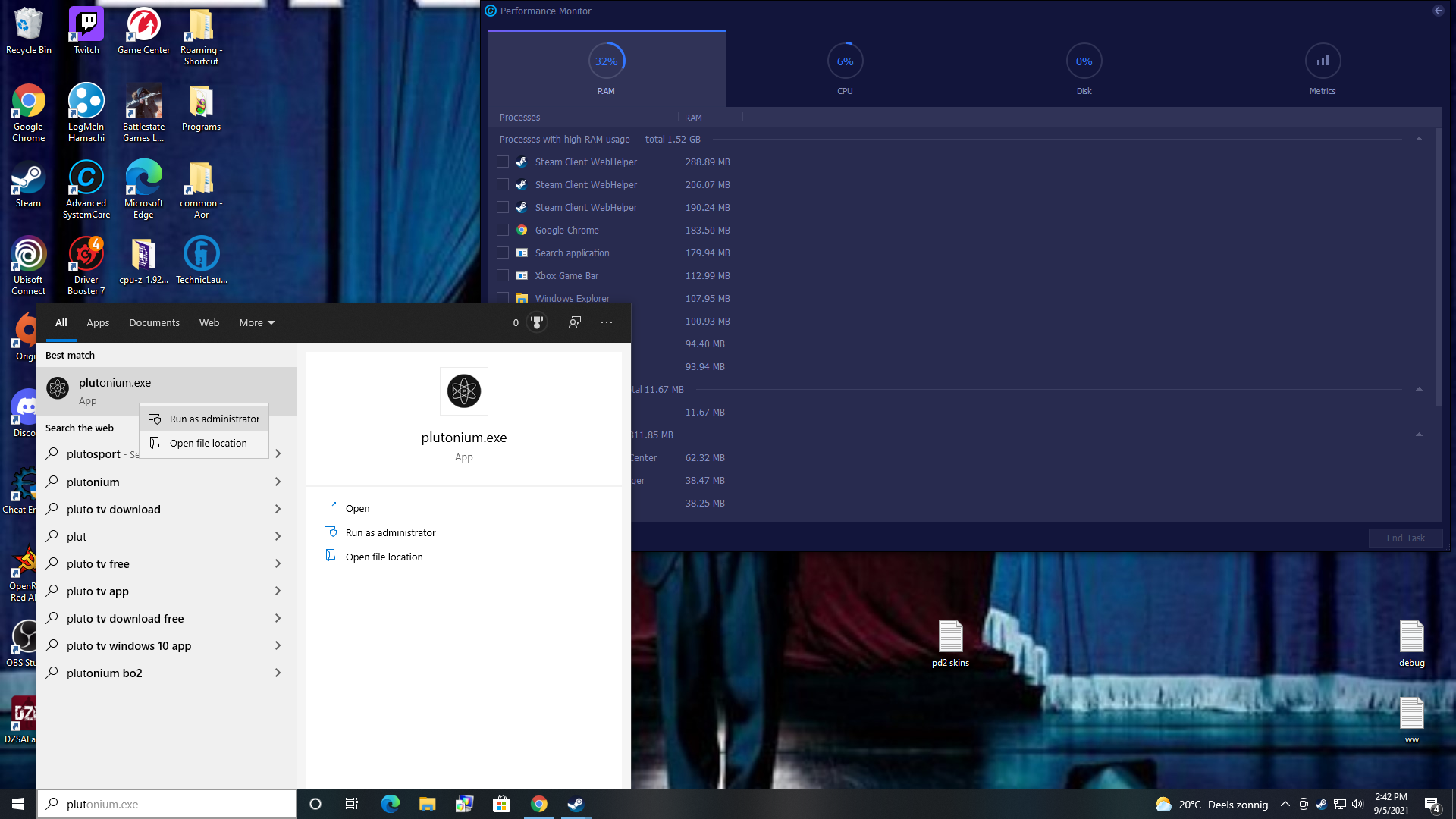
Task: Click the search rewards trophy icon
Action: [537, 322]
